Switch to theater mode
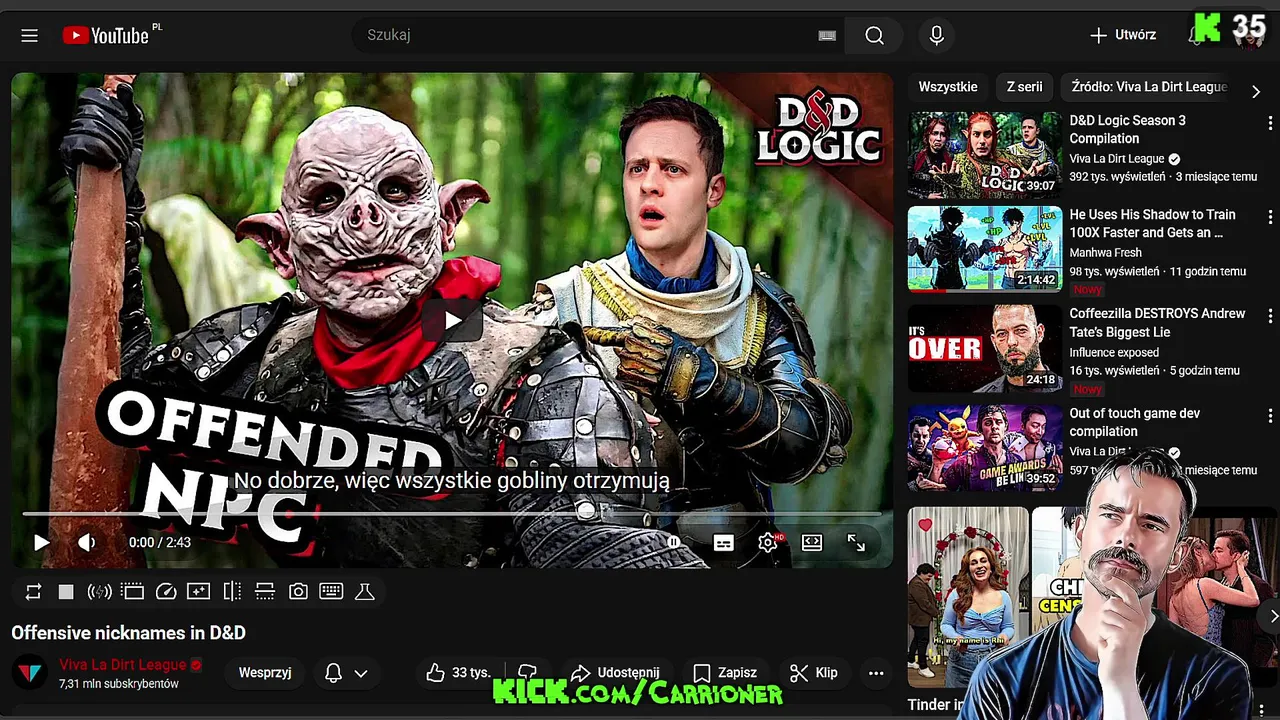The width and height of the screenshot is (1280, 720). tap(812, 542)
